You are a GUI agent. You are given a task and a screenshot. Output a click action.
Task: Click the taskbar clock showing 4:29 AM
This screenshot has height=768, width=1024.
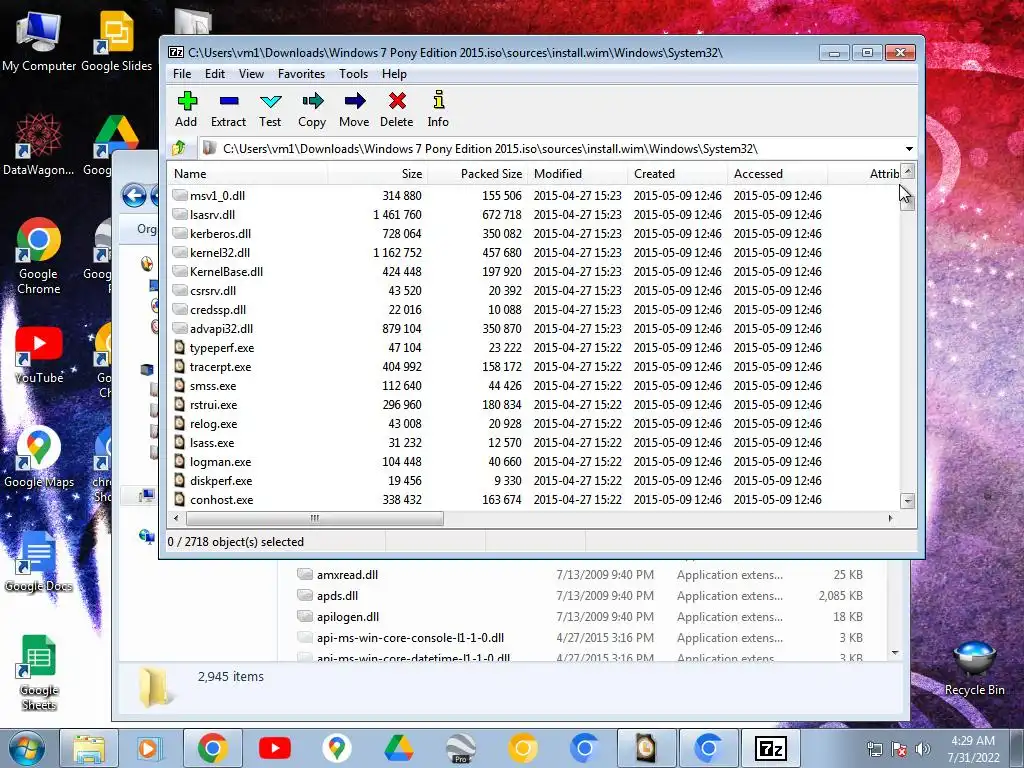(x=973, y=749)
